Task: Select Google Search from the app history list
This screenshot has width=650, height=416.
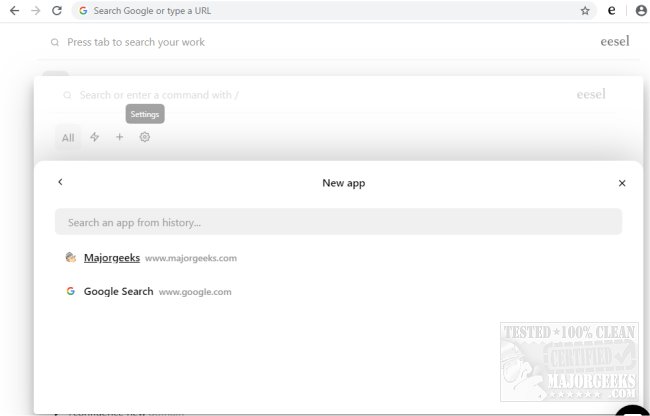Action: tap(118, 292)
